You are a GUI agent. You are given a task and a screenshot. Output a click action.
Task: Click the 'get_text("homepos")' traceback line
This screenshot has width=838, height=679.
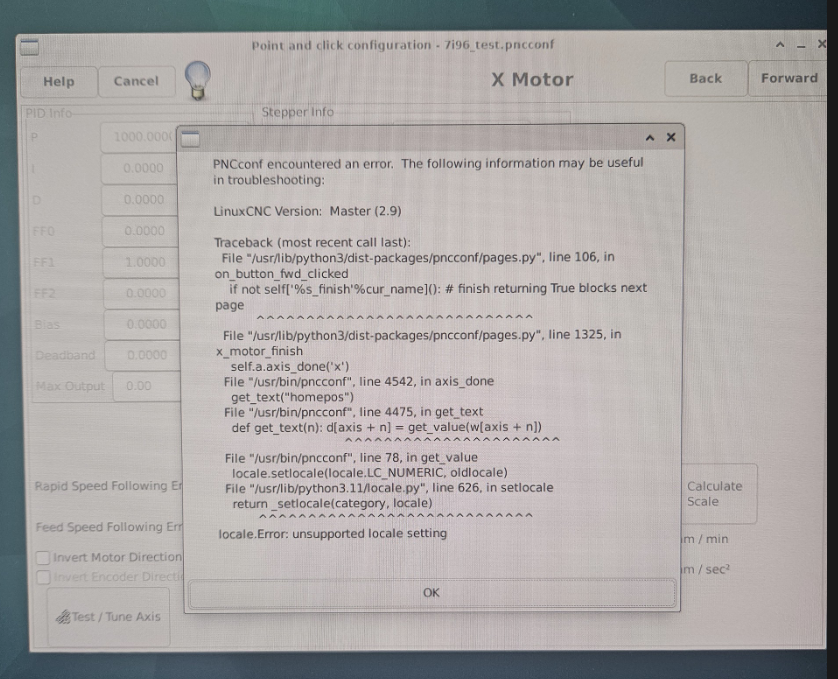coord(292,397)
